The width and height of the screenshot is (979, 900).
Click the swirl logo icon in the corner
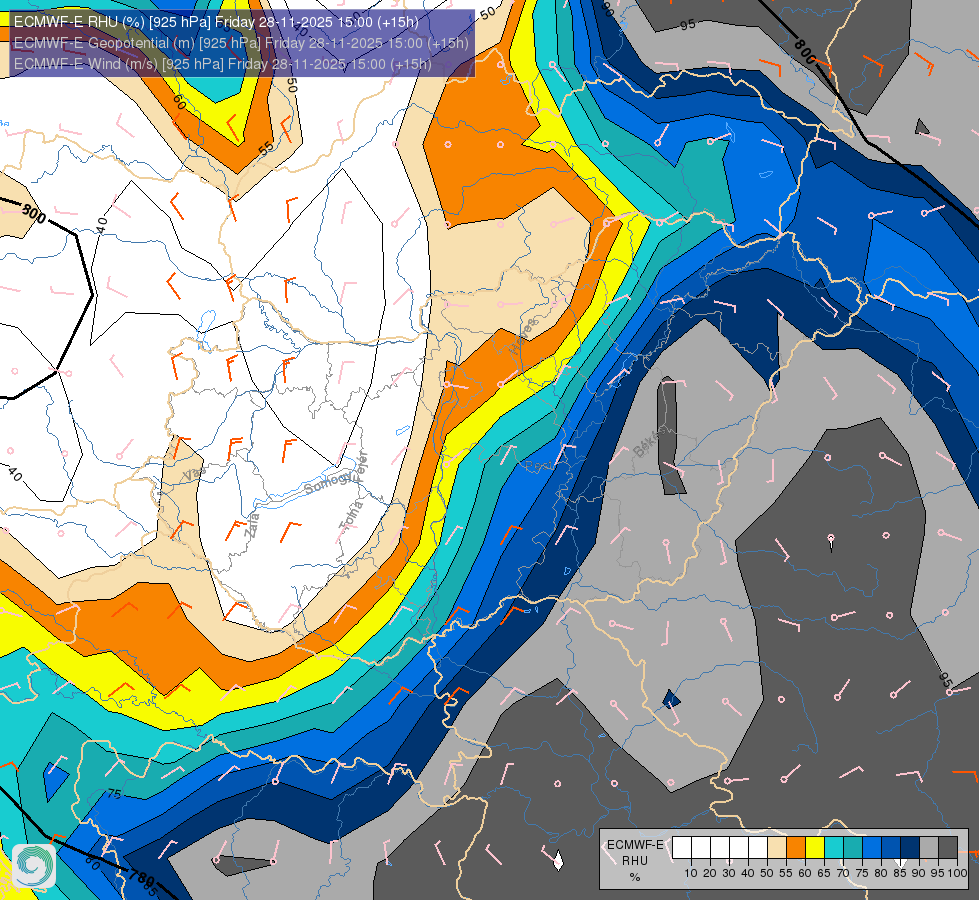pos(34,866)
